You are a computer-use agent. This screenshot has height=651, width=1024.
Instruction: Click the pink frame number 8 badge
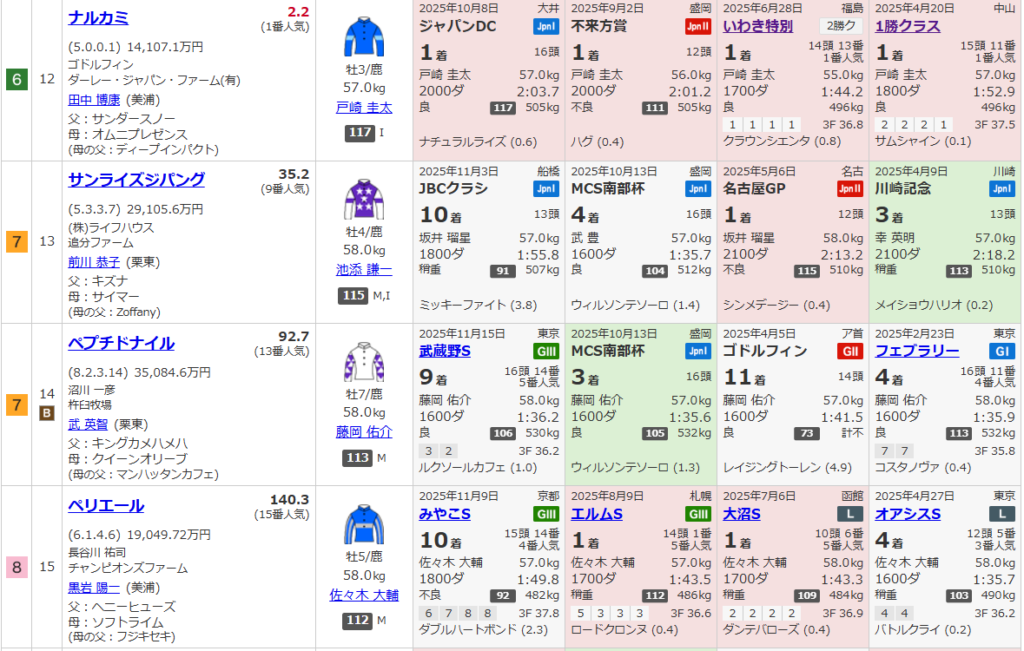[x=17, y=567]
